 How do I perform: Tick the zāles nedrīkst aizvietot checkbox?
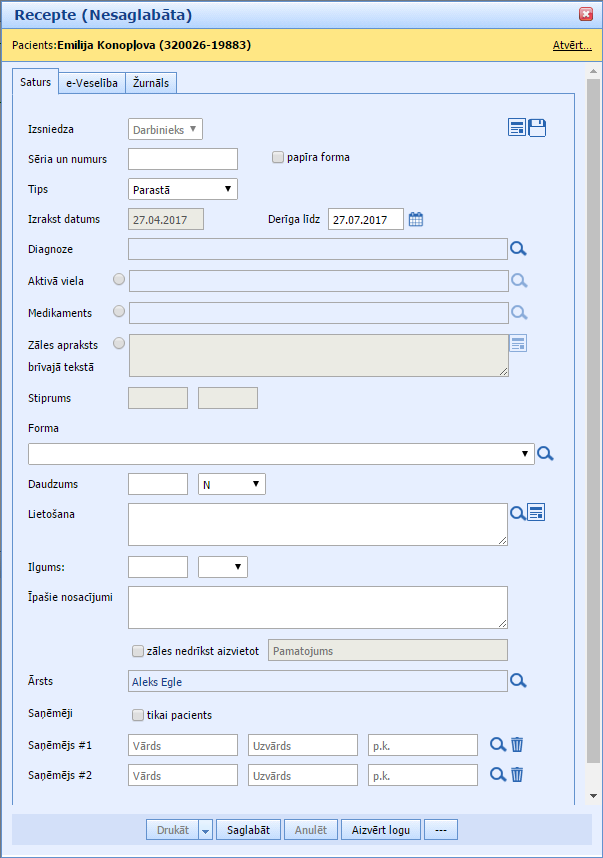138,651
